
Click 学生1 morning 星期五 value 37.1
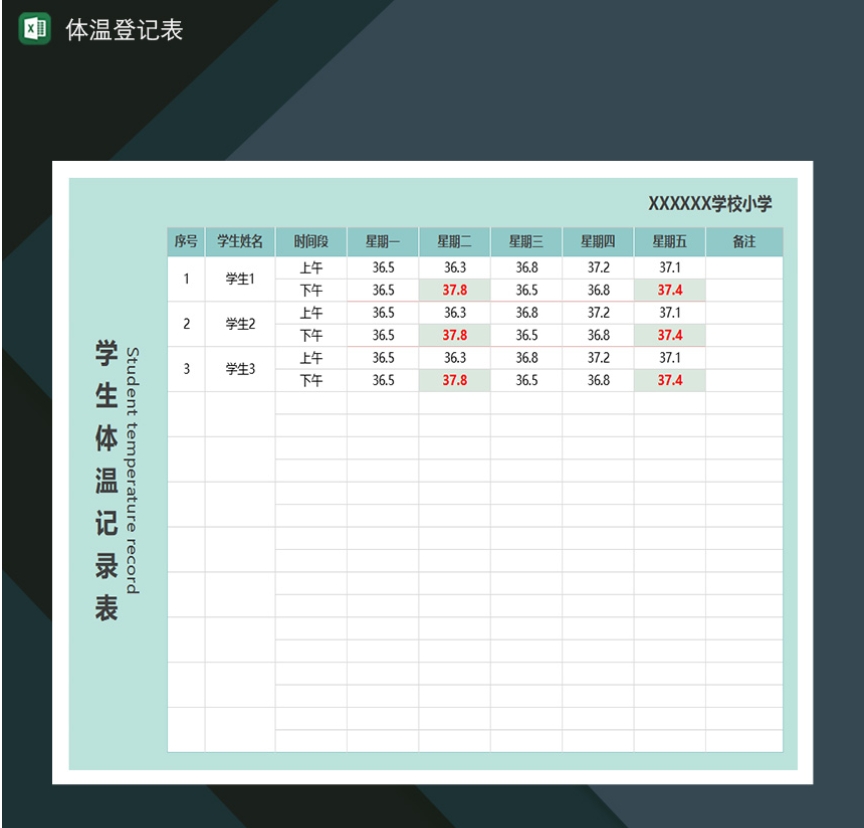(x=669, y=268)
